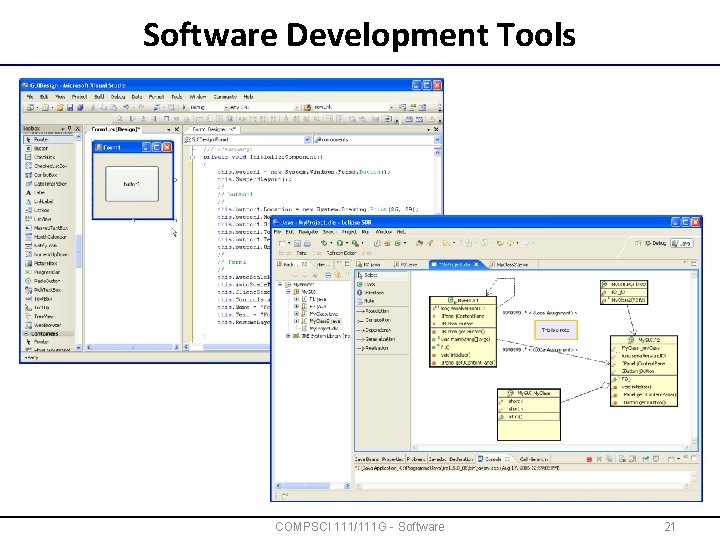
Task: Expand MyClass2.java node in Eclipse Package Explorer
Action: tap(296, 321)
